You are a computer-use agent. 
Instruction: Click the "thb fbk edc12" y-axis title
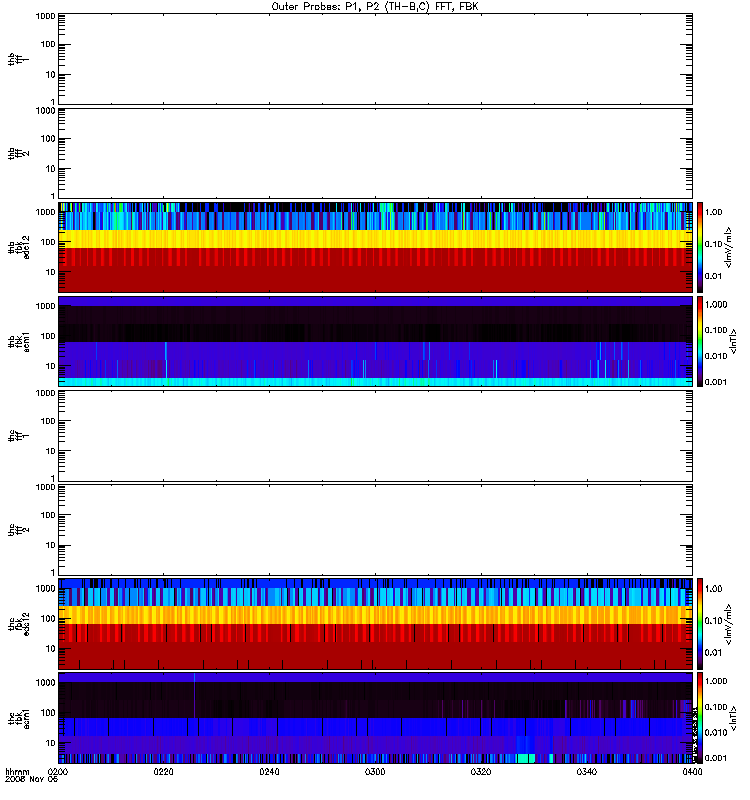click(19, 247)
